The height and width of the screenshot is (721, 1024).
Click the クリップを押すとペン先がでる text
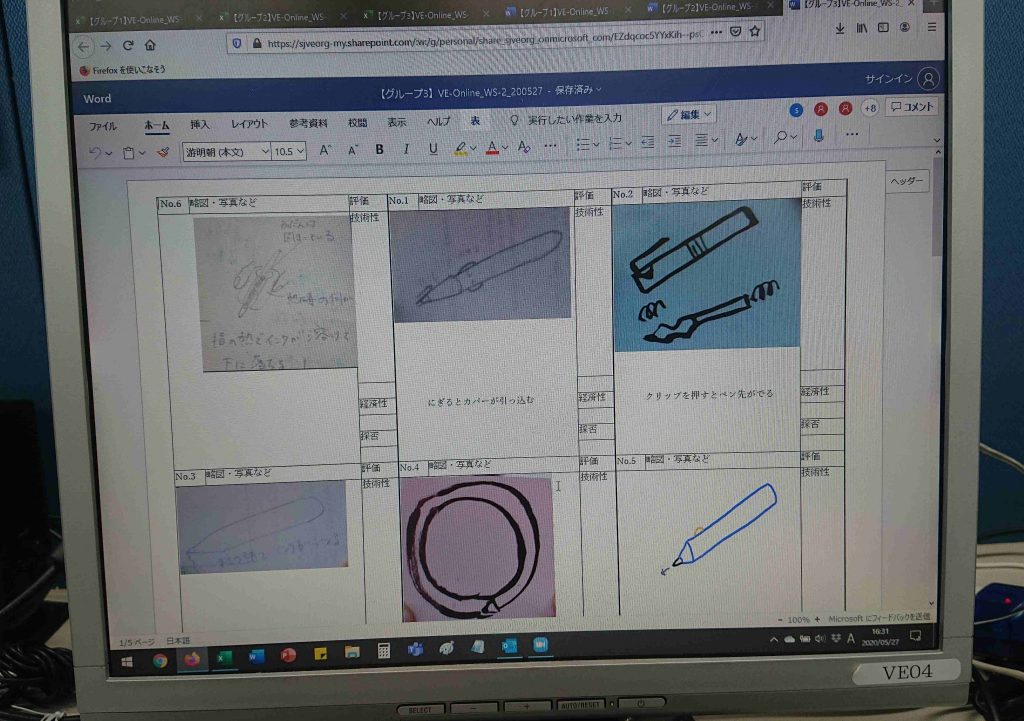709,394
